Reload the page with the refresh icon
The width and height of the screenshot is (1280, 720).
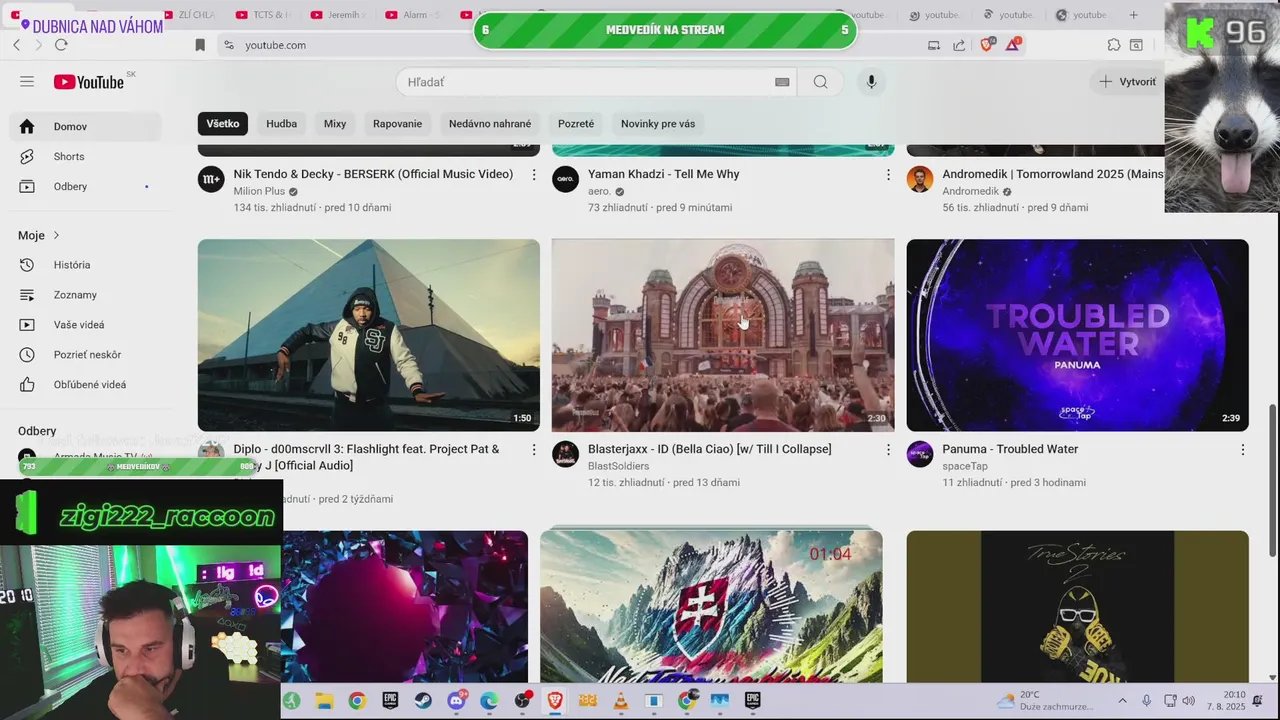61,45
